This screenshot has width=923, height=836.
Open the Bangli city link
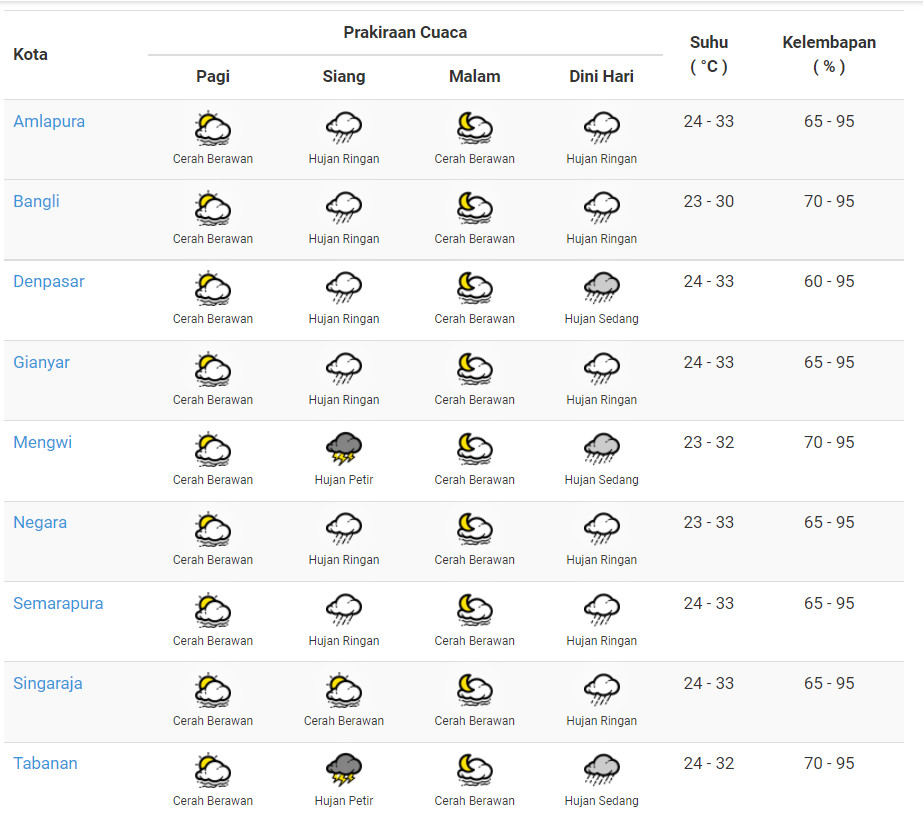tap(36, 201)
